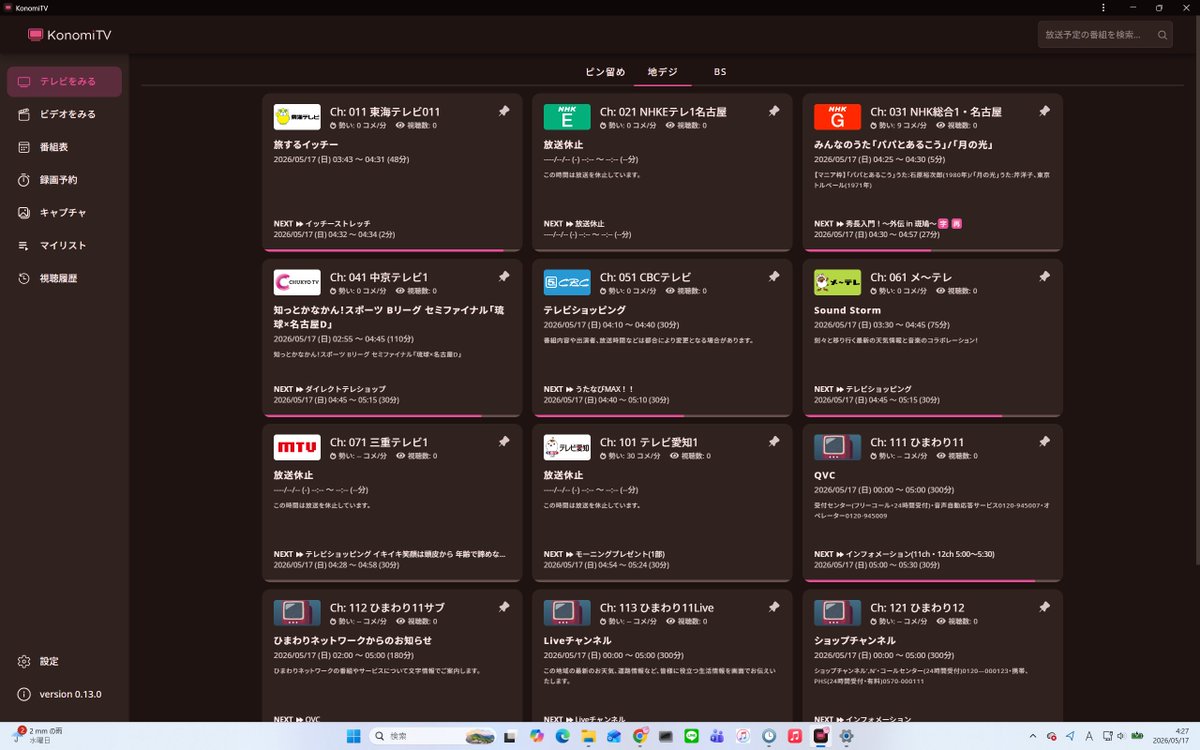Open the QVC program on ひまわり11

(825, 475)
